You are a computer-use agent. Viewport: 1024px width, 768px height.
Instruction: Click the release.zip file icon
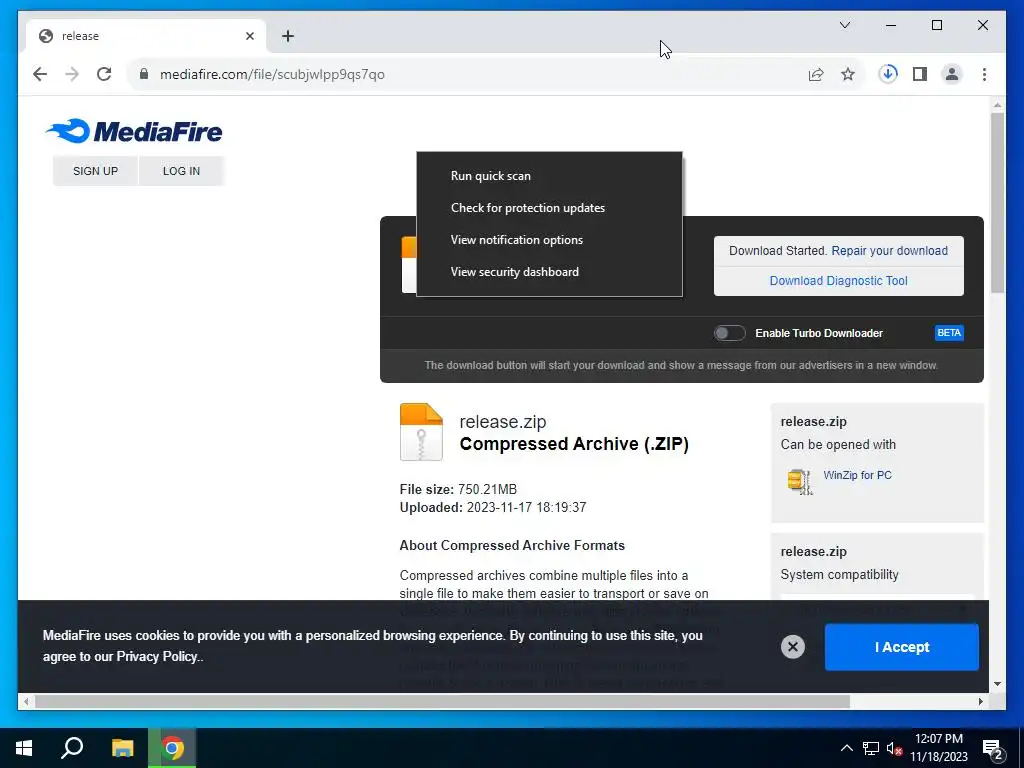coord(421,432)
